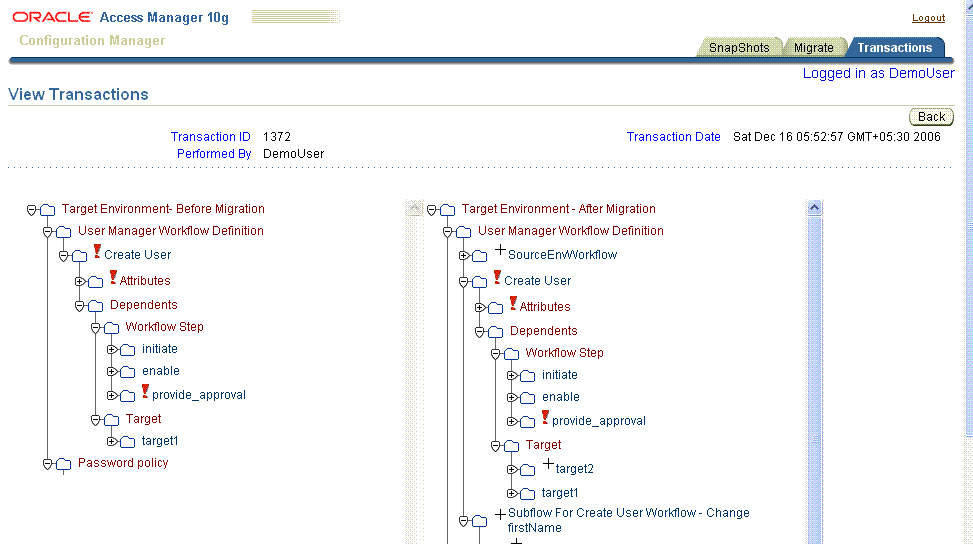Select right Dependents tree label

(544, 331)
